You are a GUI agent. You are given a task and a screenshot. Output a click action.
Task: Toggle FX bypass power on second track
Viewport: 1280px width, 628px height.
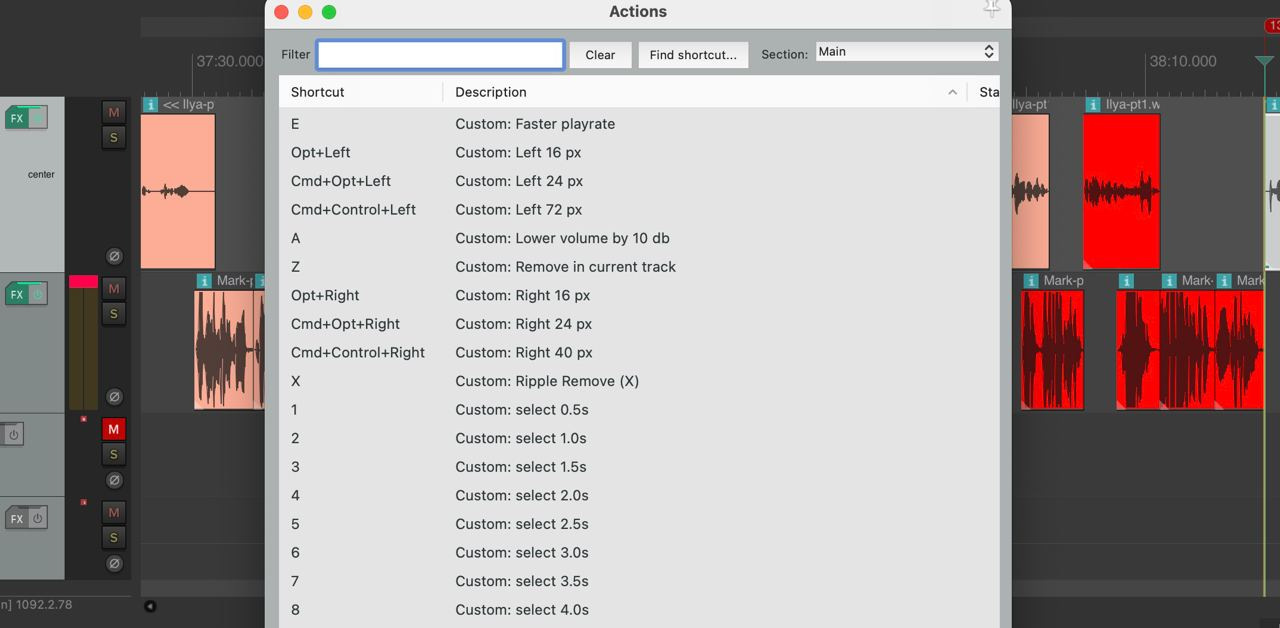37,294
